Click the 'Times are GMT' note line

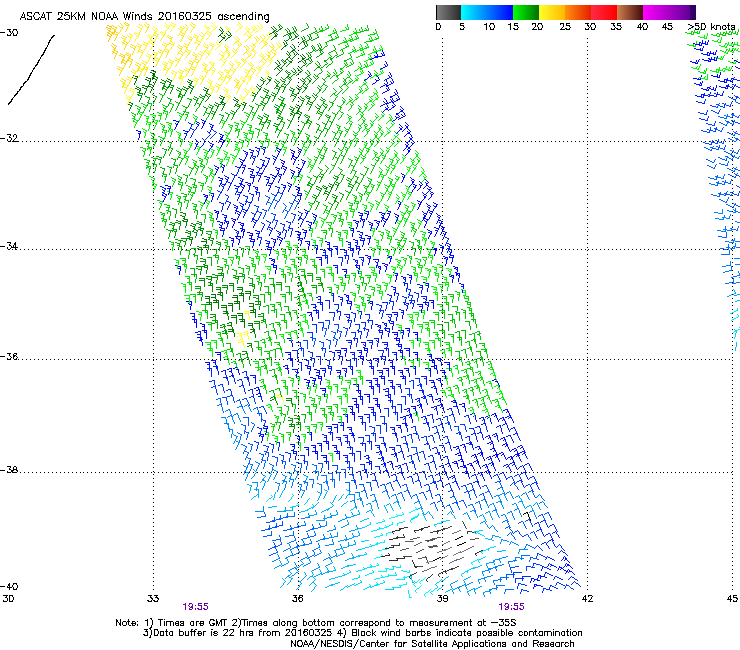(316, 623)
